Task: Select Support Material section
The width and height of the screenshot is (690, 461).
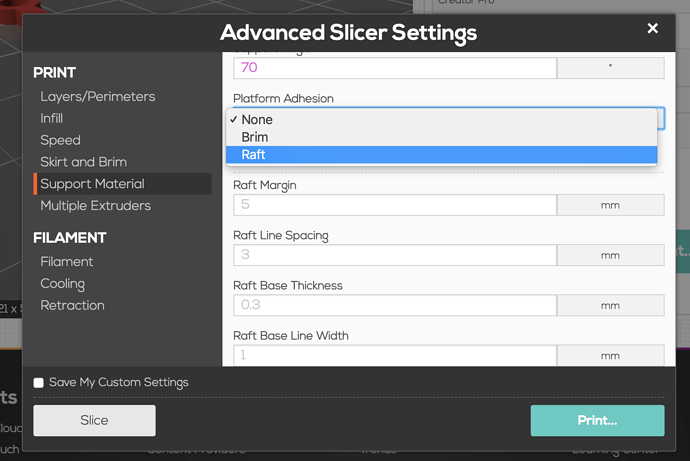Action: click(123, 184)
